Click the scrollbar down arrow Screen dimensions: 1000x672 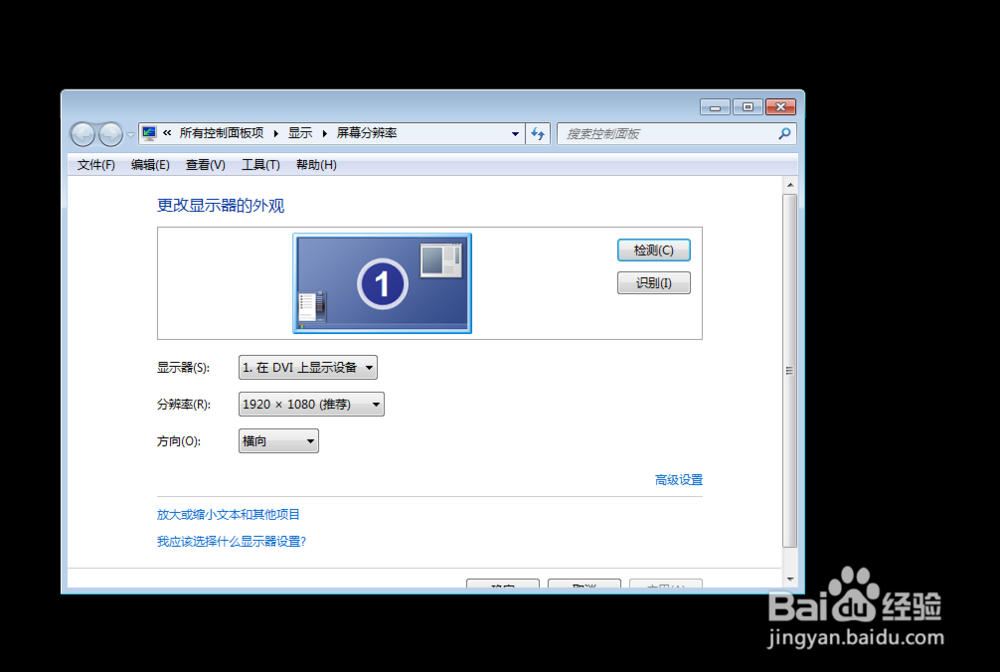(x=790, y=579)
